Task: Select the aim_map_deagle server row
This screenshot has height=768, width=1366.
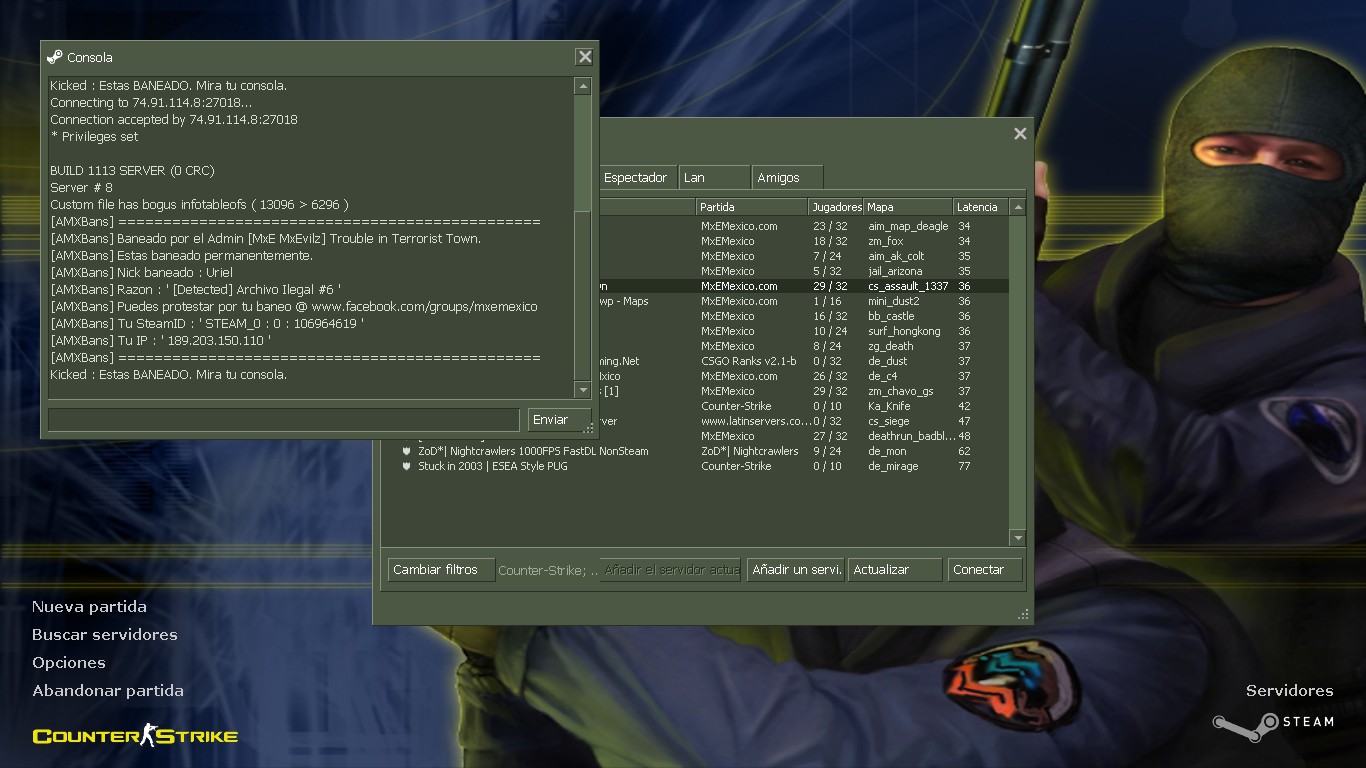Action: coord(803,226)
